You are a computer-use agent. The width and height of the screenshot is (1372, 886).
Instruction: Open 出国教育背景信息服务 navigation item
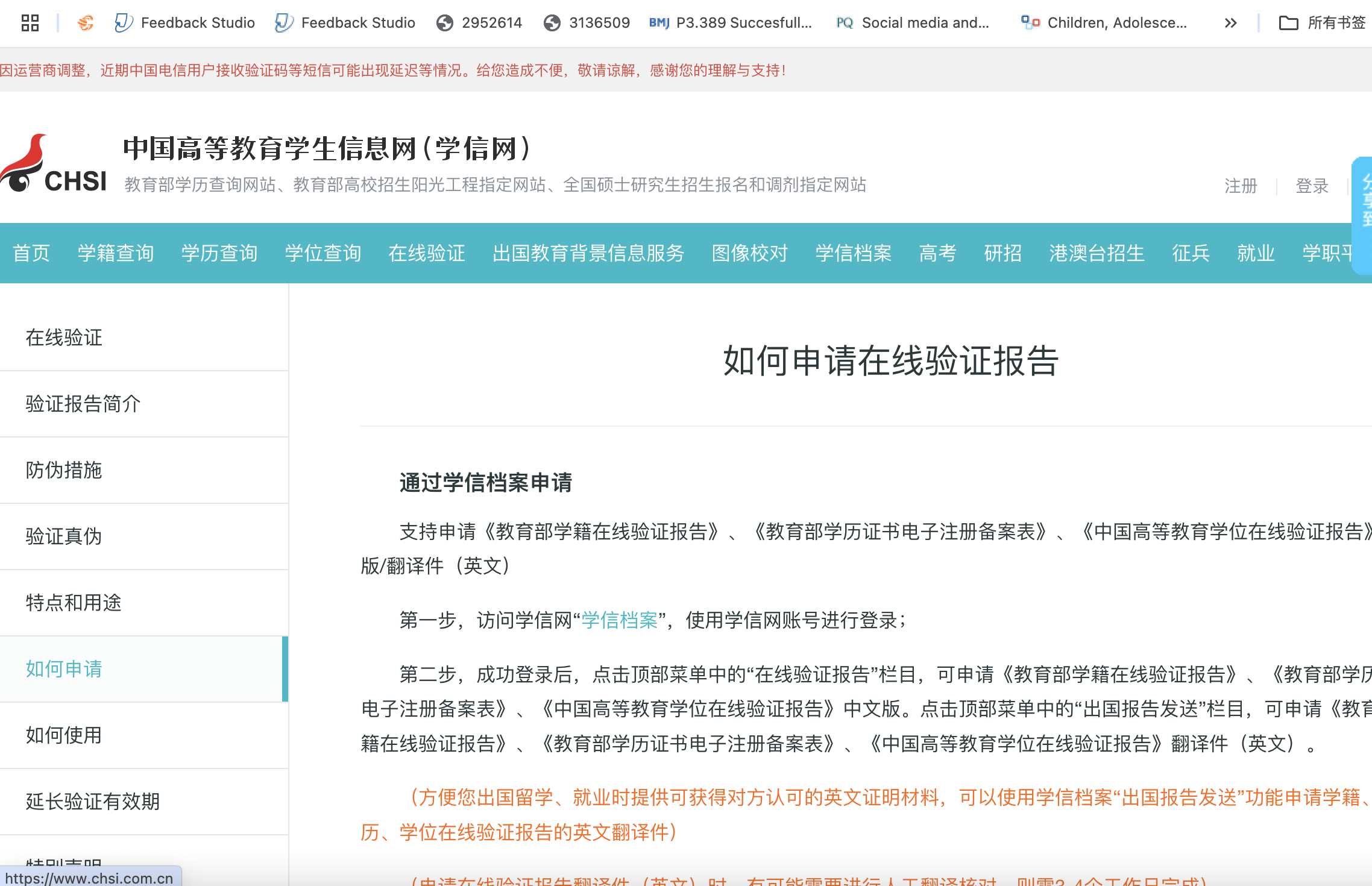click(588, 253)
